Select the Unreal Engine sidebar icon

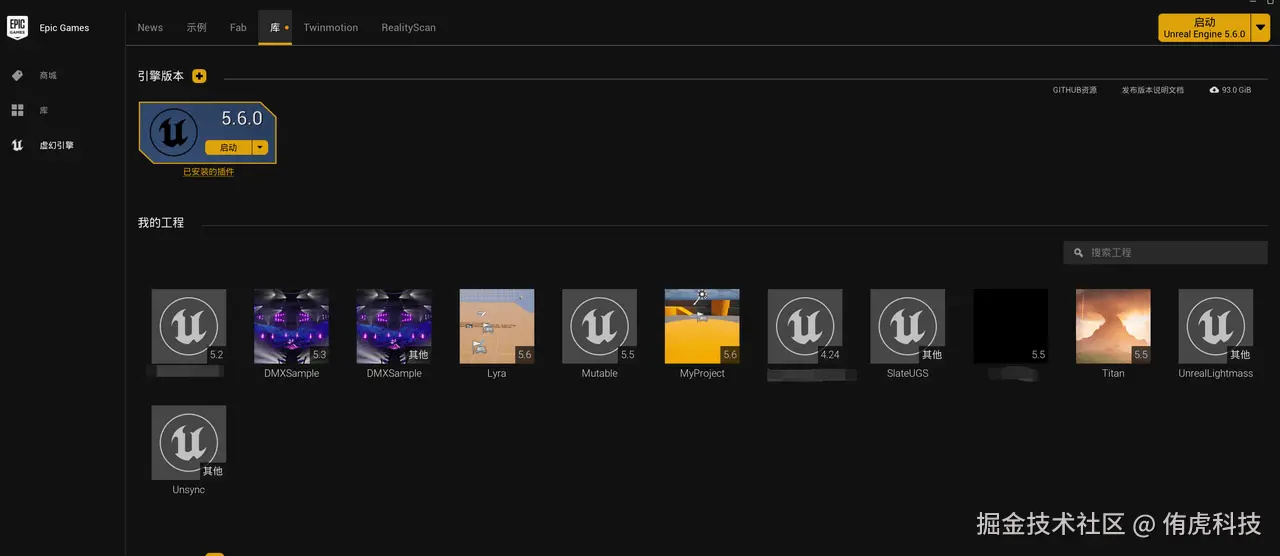pos(17,145)
